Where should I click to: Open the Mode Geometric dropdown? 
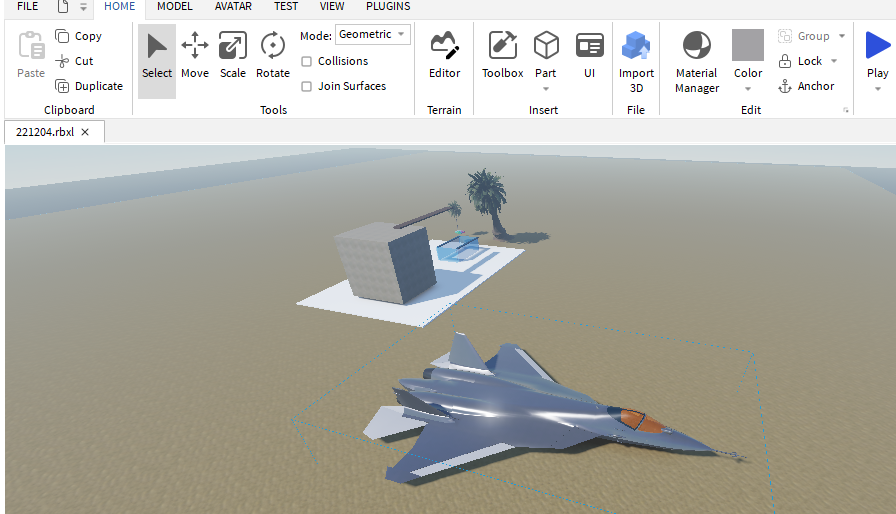(x=373, y=35)
